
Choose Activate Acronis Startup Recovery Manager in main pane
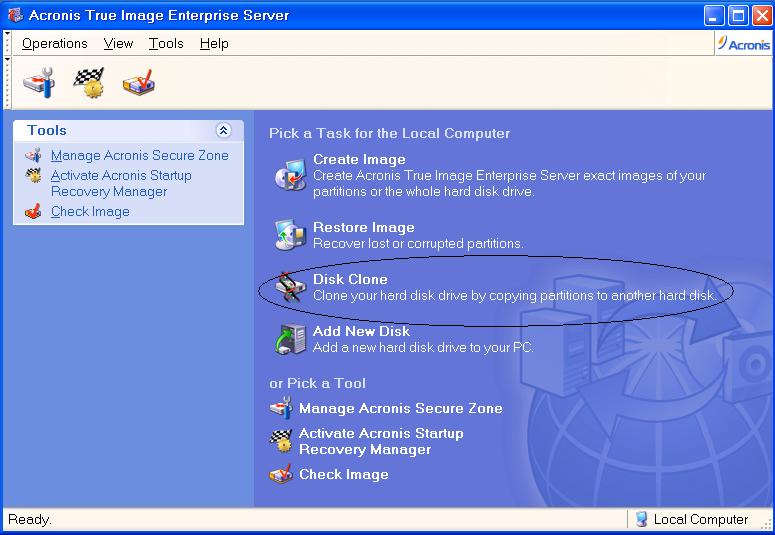[381, 441]
